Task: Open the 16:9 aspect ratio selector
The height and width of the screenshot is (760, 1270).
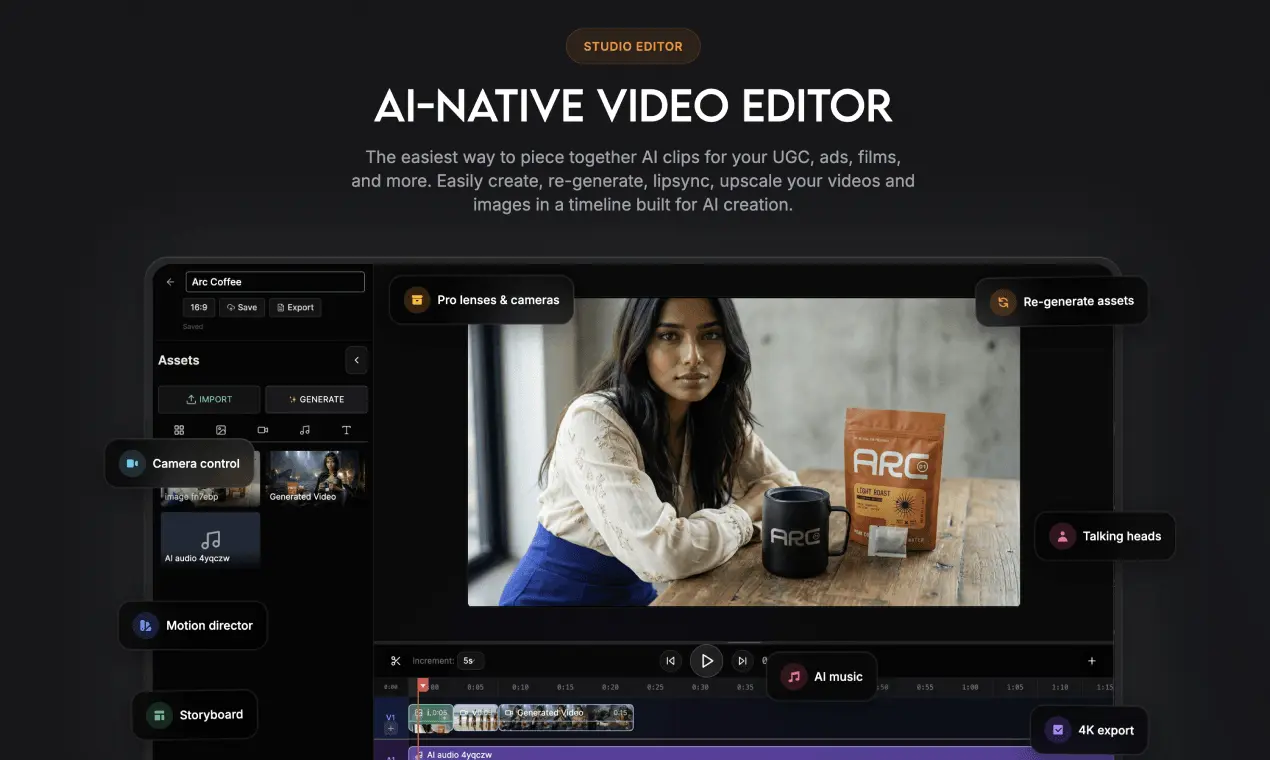Action: point(199,307)
